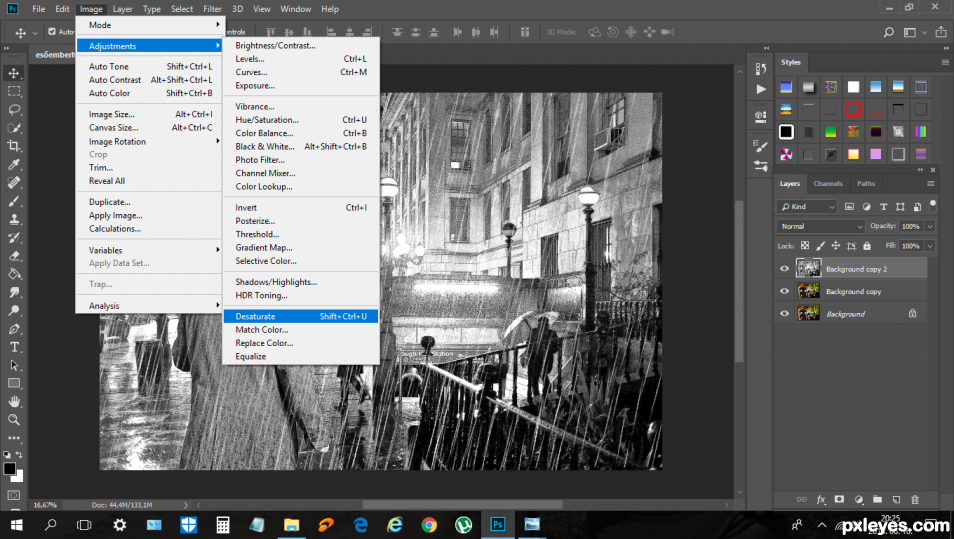
Task: Expand the Variables submenu
Action: 148,250
